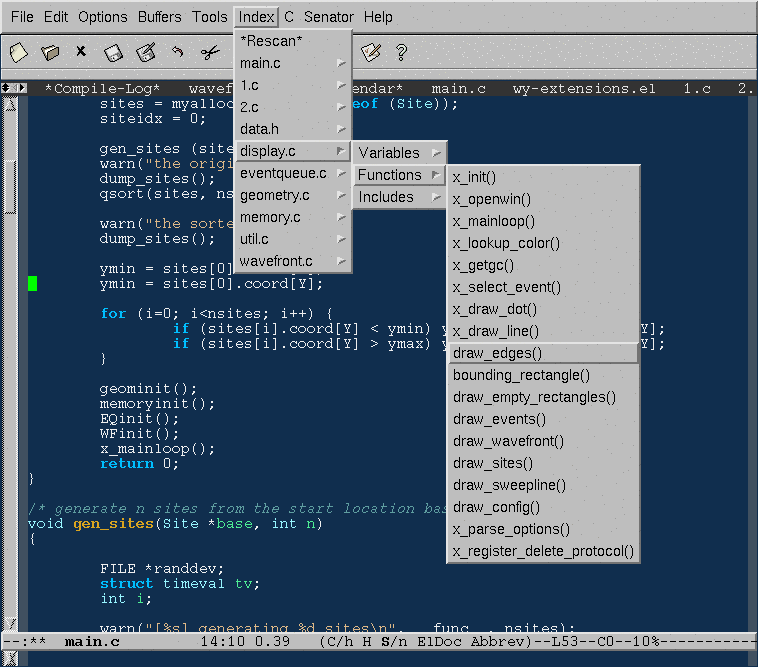Screen dimensions: 758x667
Task: Open the Buffers menu
Action: [x=160, y=17]
